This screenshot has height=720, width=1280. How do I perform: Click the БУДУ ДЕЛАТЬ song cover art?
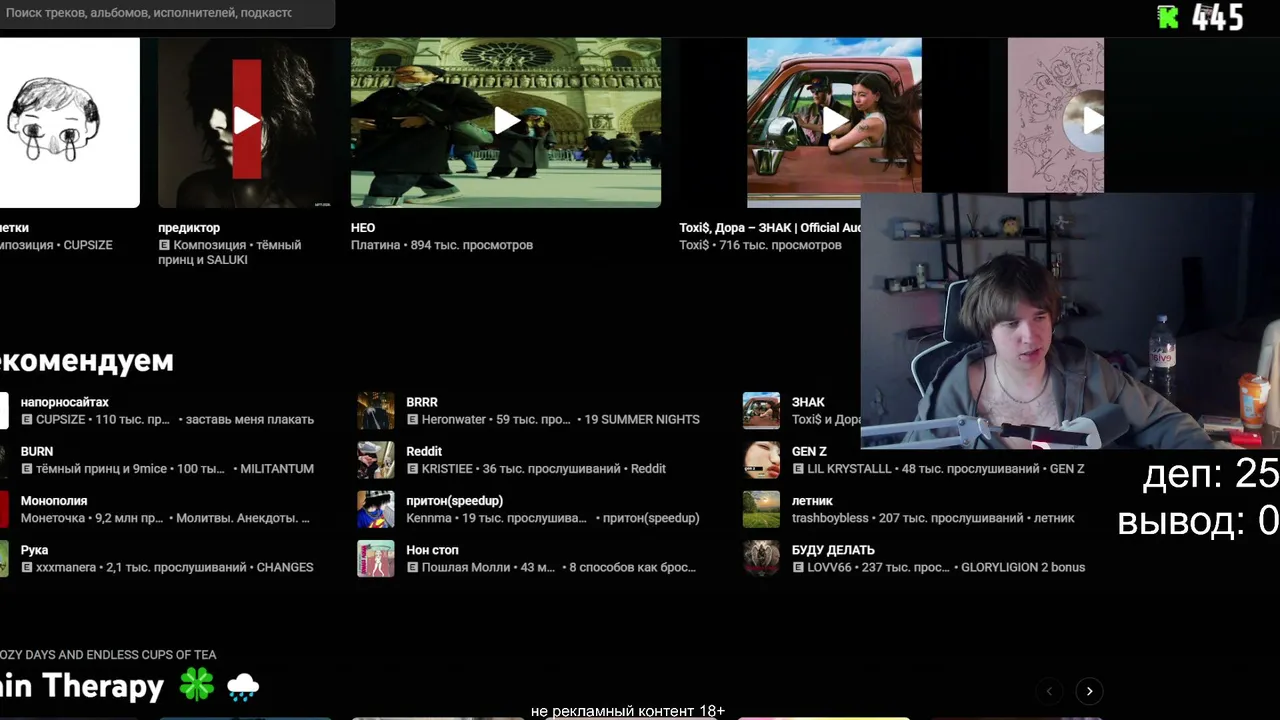pyautogui.click(x=761, y=558)
